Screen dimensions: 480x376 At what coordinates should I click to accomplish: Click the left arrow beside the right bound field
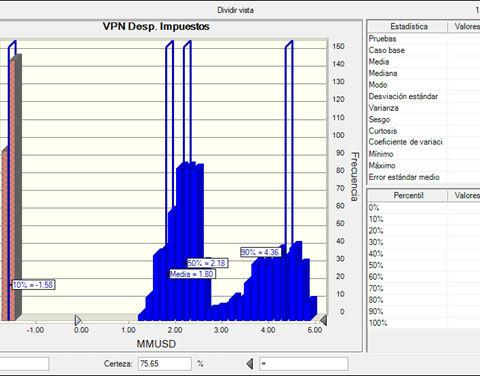point(250,363)
